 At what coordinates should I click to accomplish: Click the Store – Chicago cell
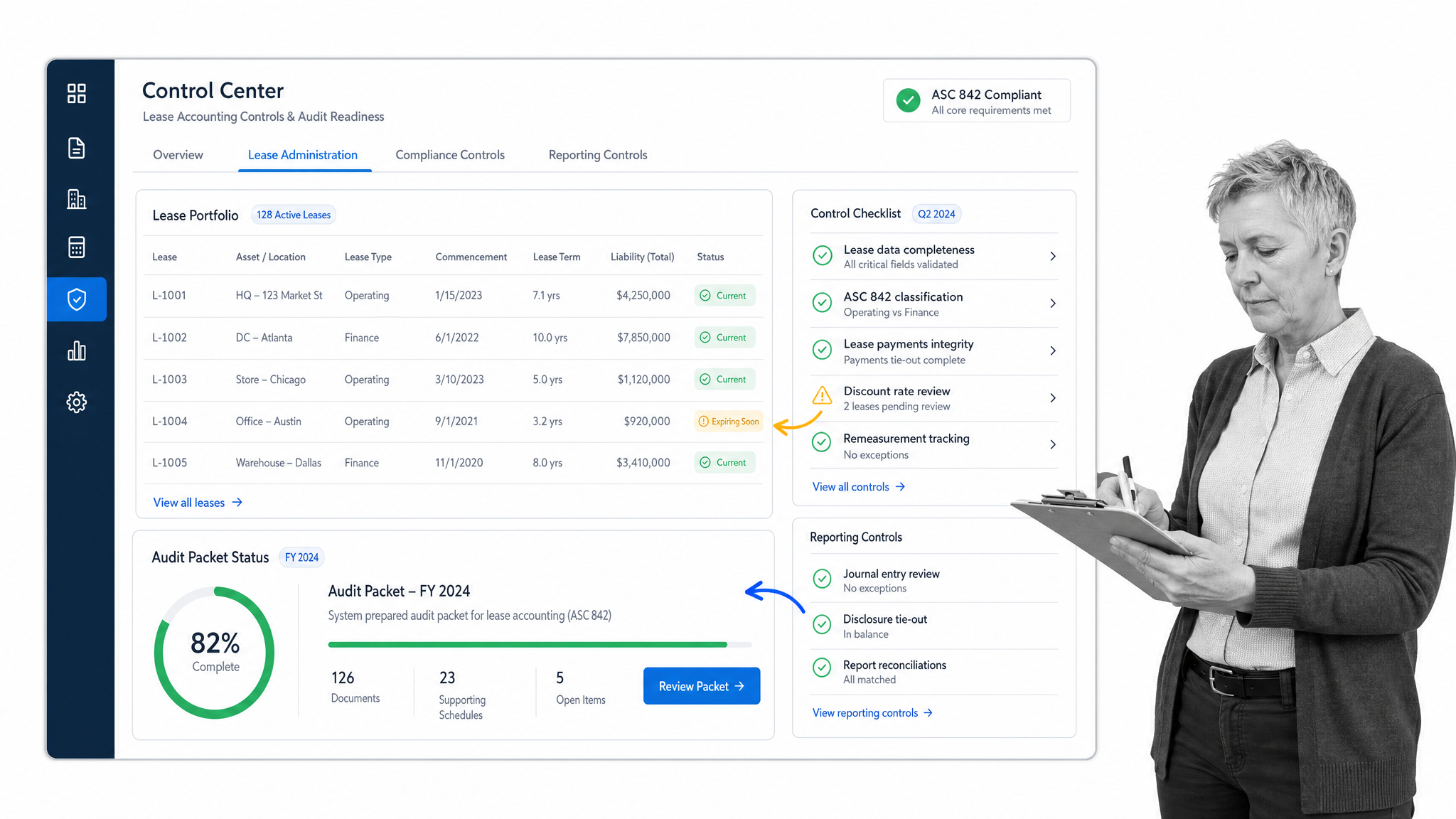(271, 380)
